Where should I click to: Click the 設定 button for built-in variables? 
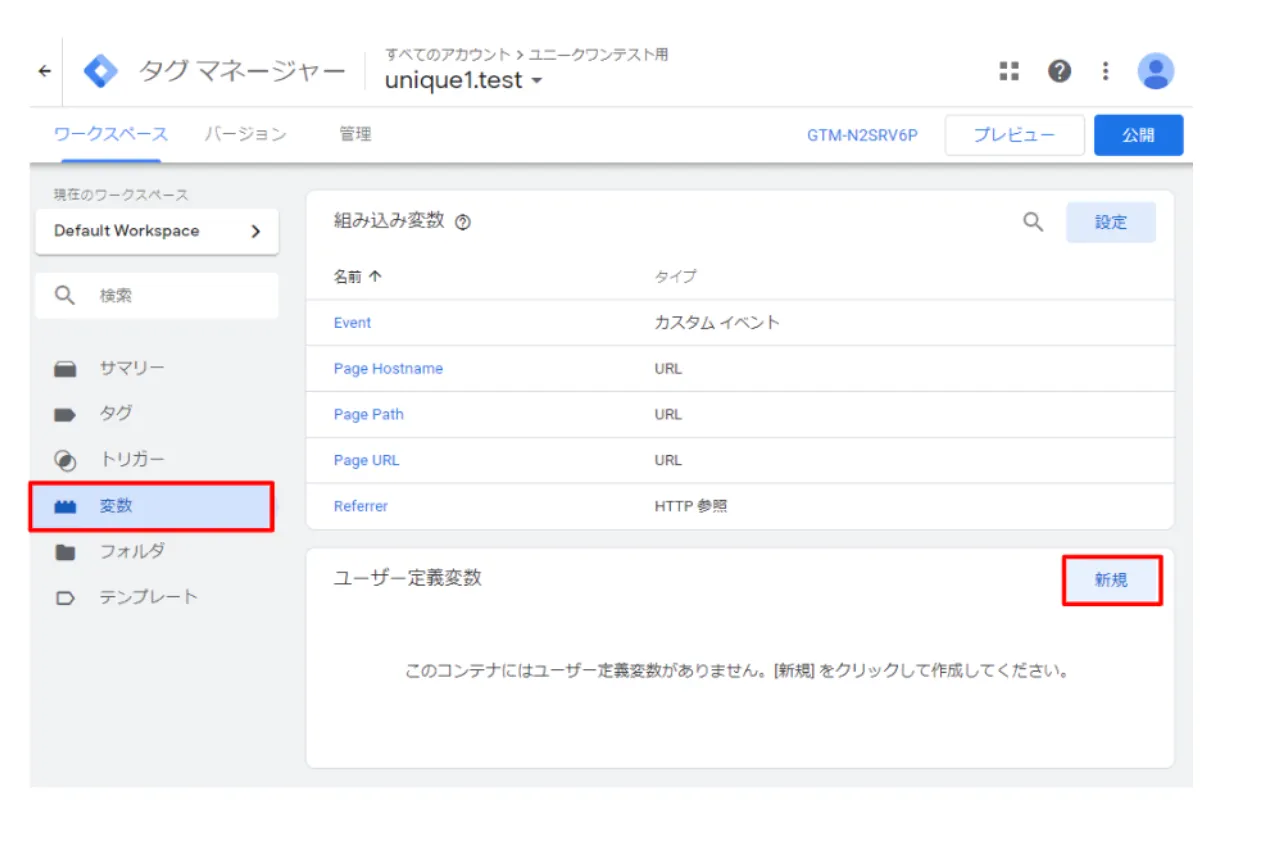coord(1111,222)
